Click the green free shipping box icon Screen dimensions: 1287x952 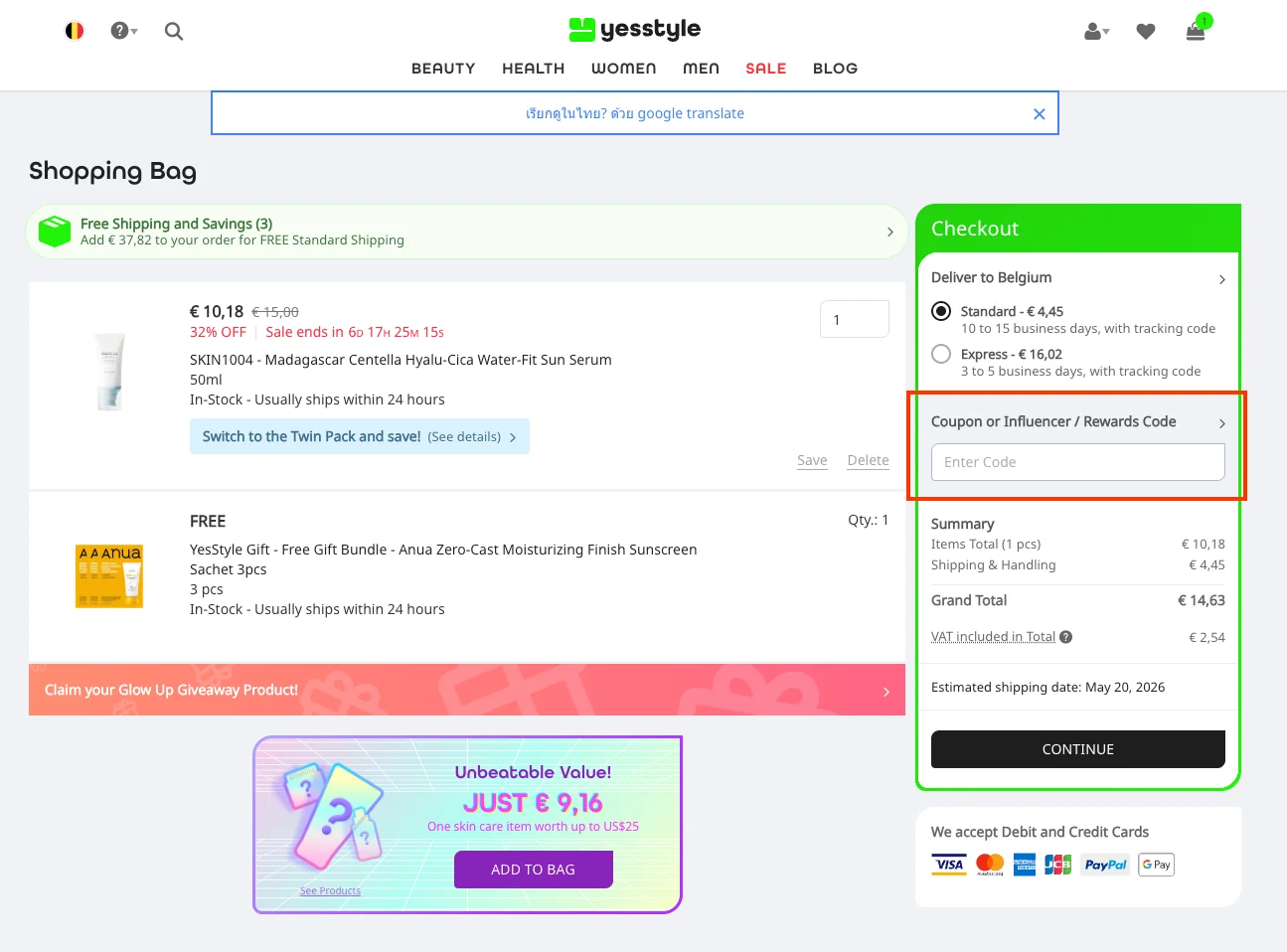pyautogui.click(x=55, y=232)
